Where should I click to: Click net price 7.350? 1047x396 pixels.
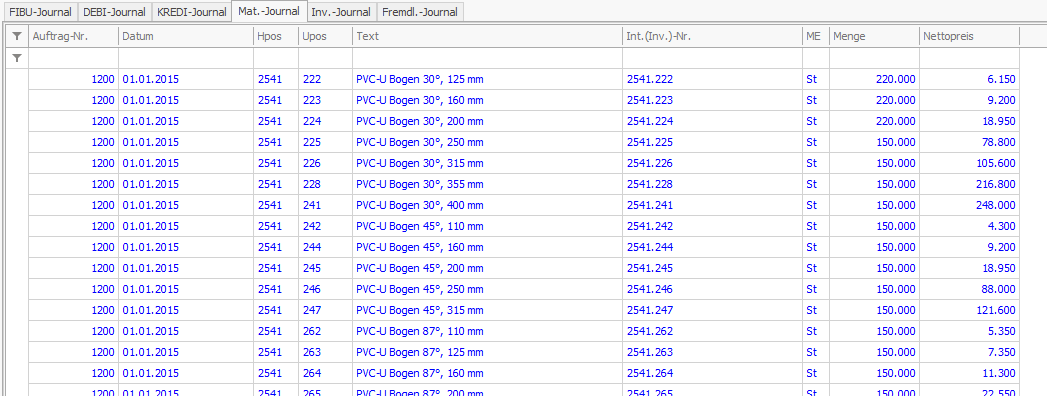tap(1002, 352)
